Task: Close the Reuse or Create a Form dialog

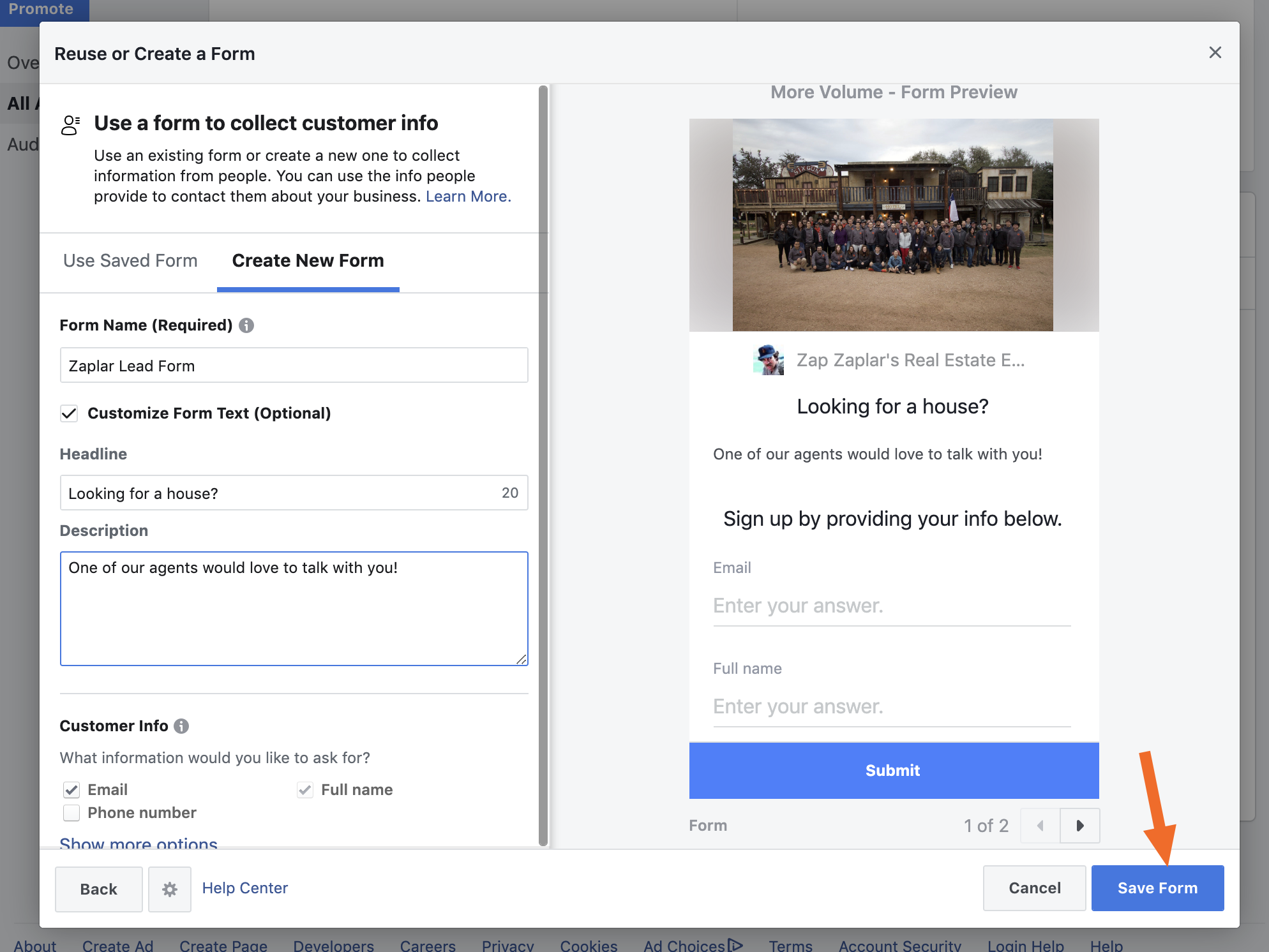Action: point(1215,52)
